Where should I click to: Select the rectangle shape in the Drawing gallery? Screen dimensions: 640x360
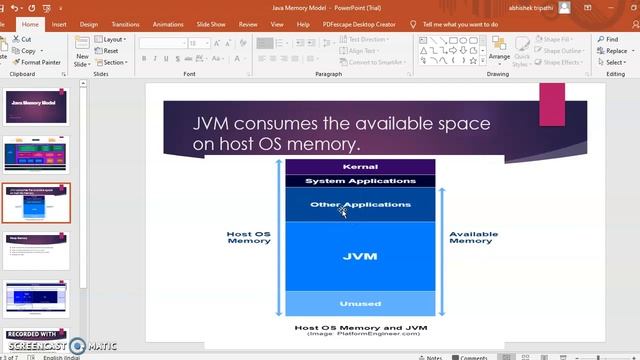point(453,40)
